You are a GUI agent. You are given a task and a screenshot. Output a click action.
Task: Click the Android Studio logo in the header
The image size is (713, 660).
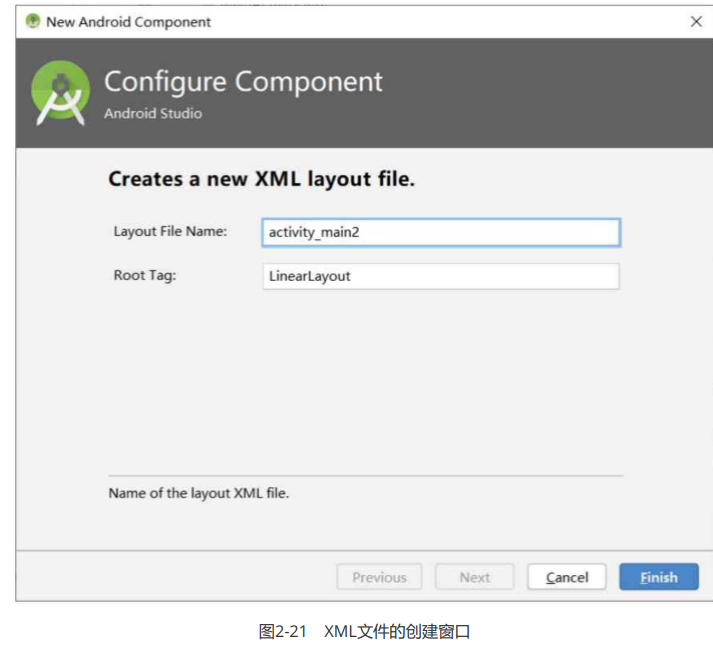coord(60,93)
